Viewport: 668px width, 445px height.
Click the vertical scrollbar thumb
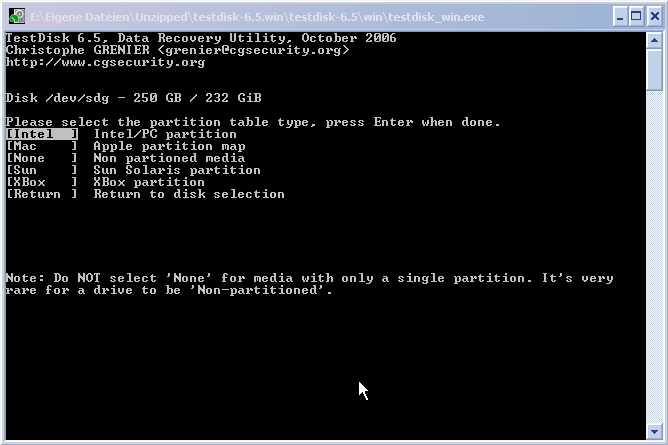coord(654,69)
